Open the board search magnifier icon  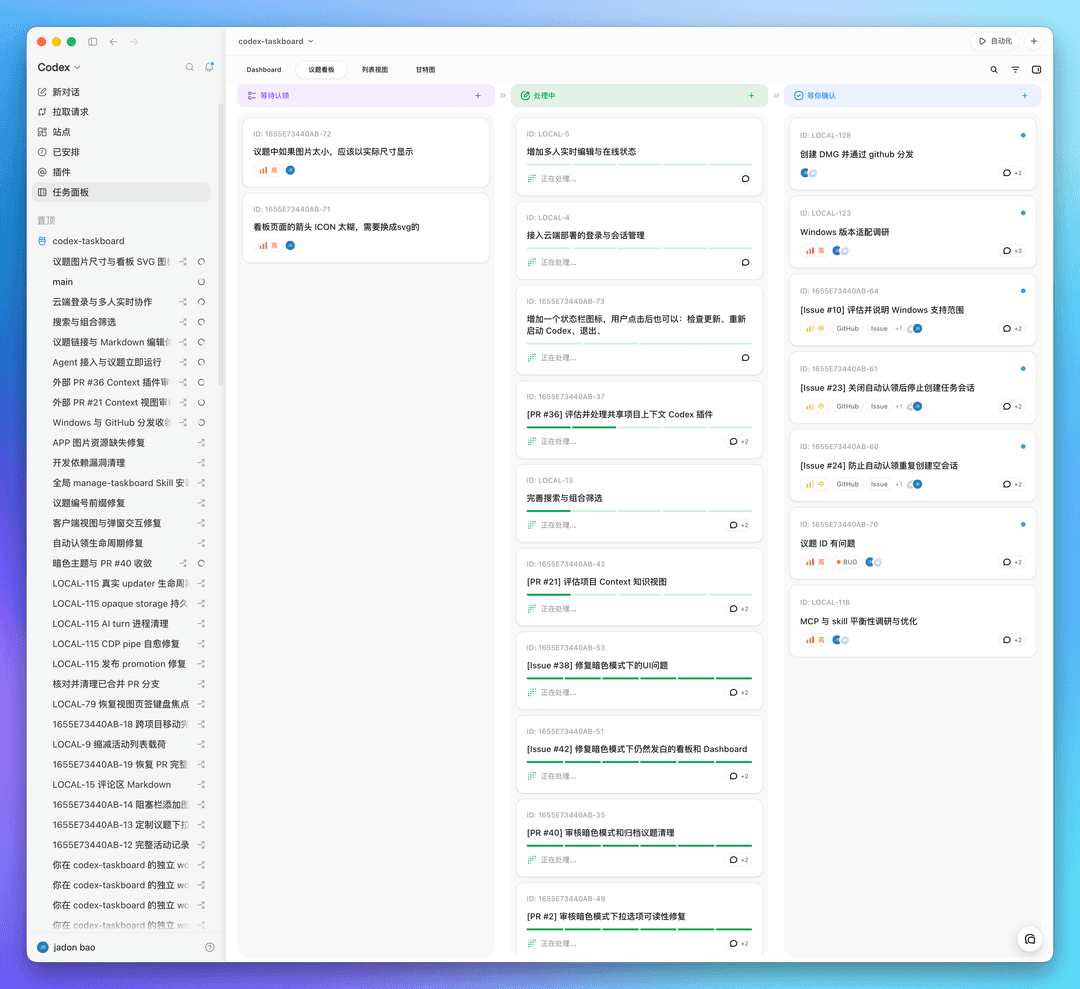[x=994, y=70]
